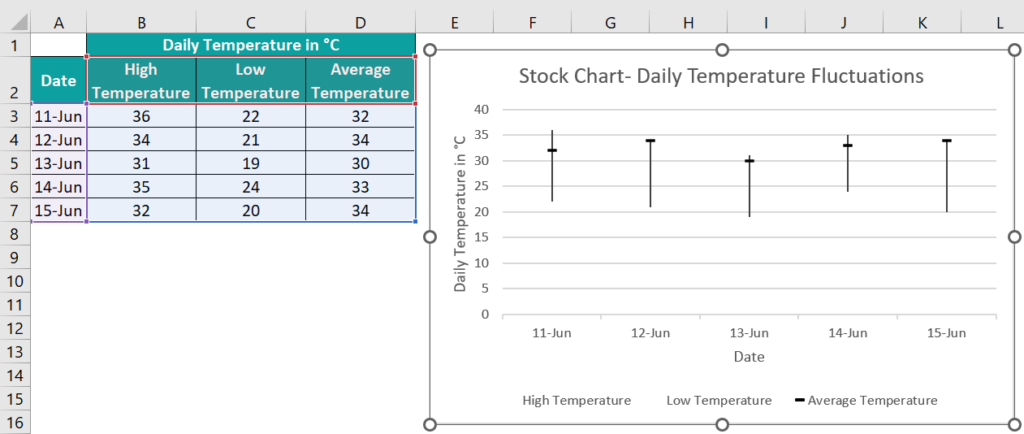The width and height of the screenshot is (1024, 434).
Task: Click cell with high temperature 36
Action: 141,116
